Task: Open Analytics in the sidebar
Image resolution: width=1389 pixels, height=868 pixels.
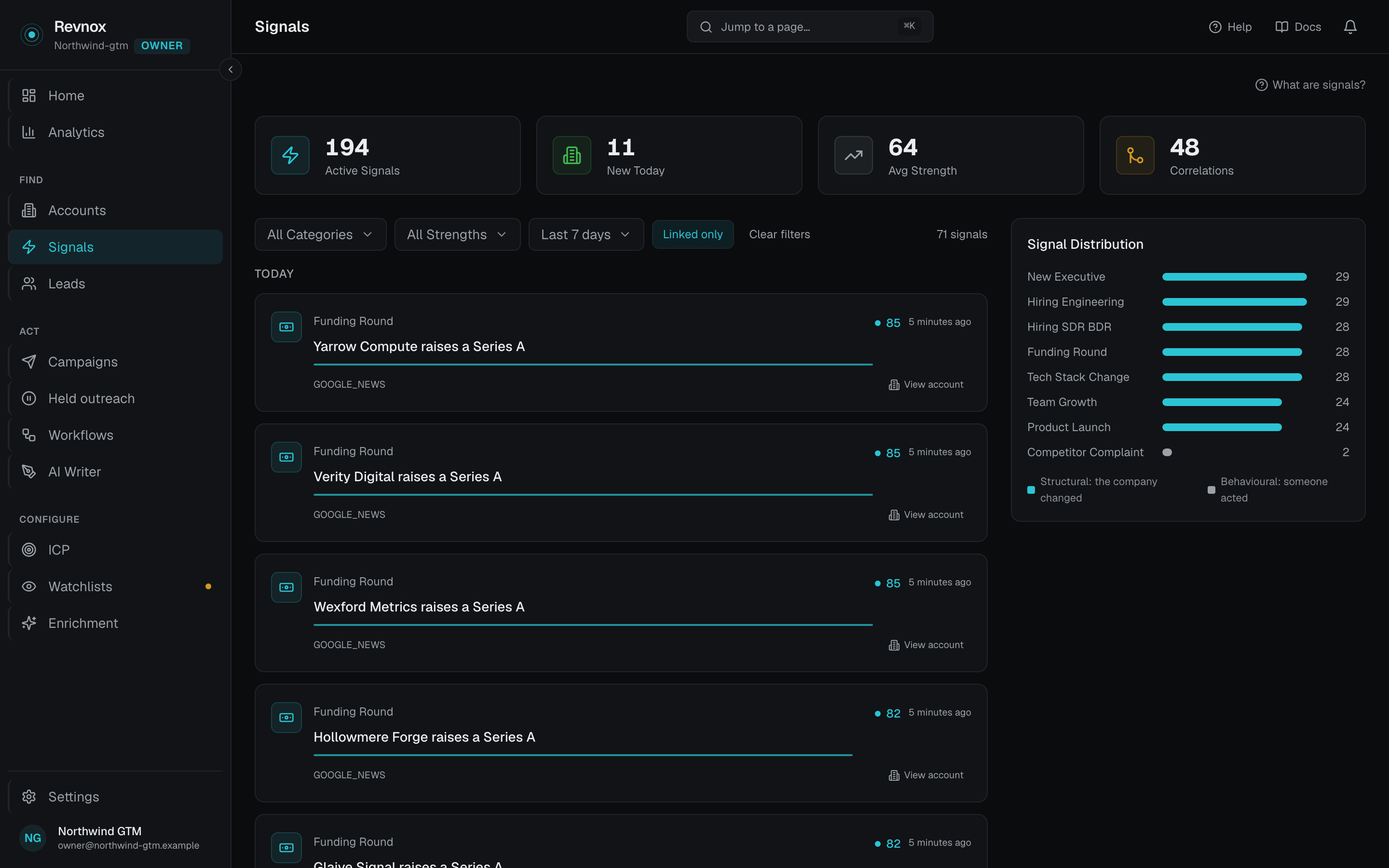Action: tap(115, 133)
